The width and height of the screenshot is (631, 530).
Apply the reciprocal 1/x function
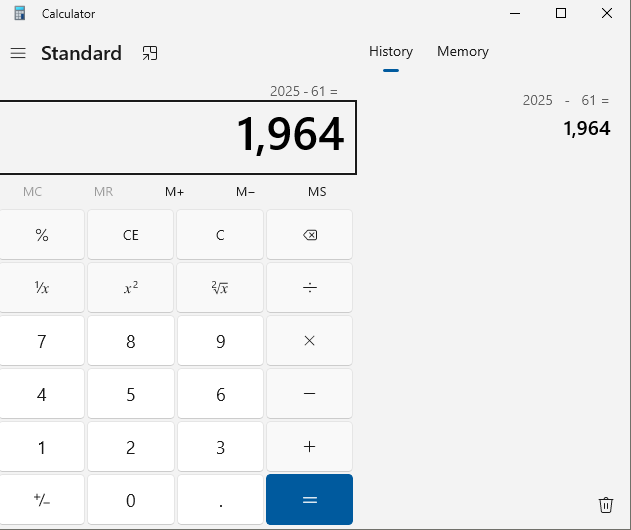[x=42, y=288]
